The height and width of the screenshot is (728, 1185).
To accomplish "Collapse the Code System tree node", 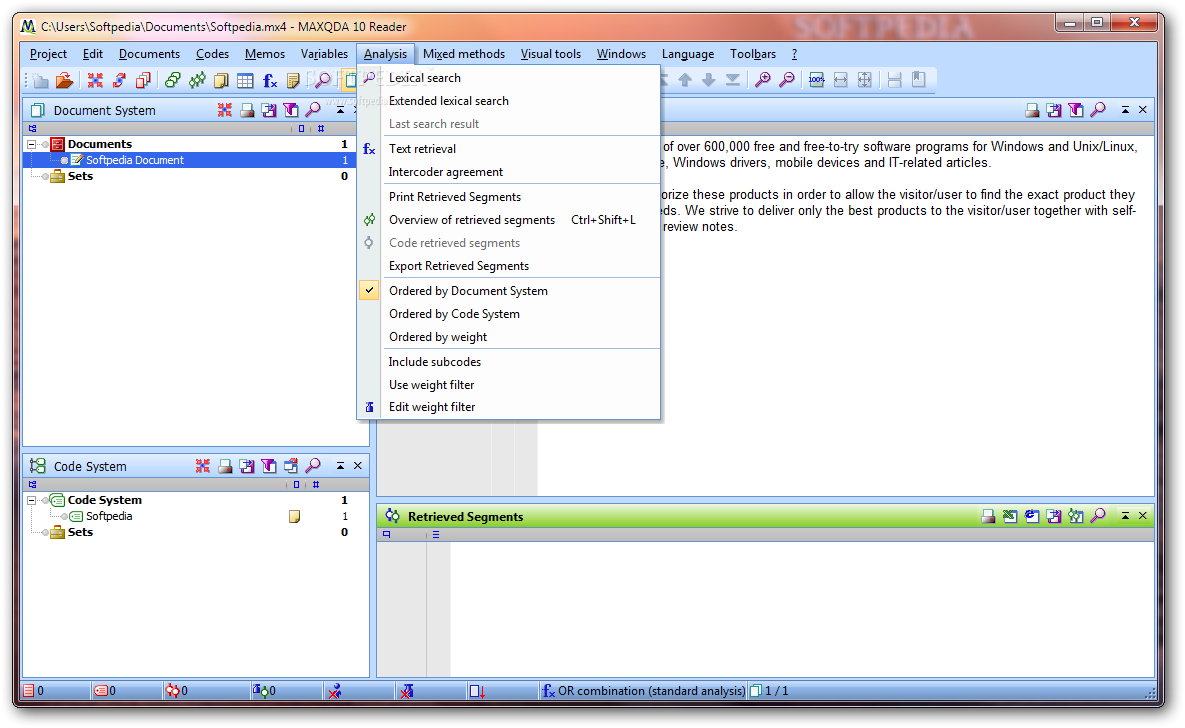I will point(32,500).
